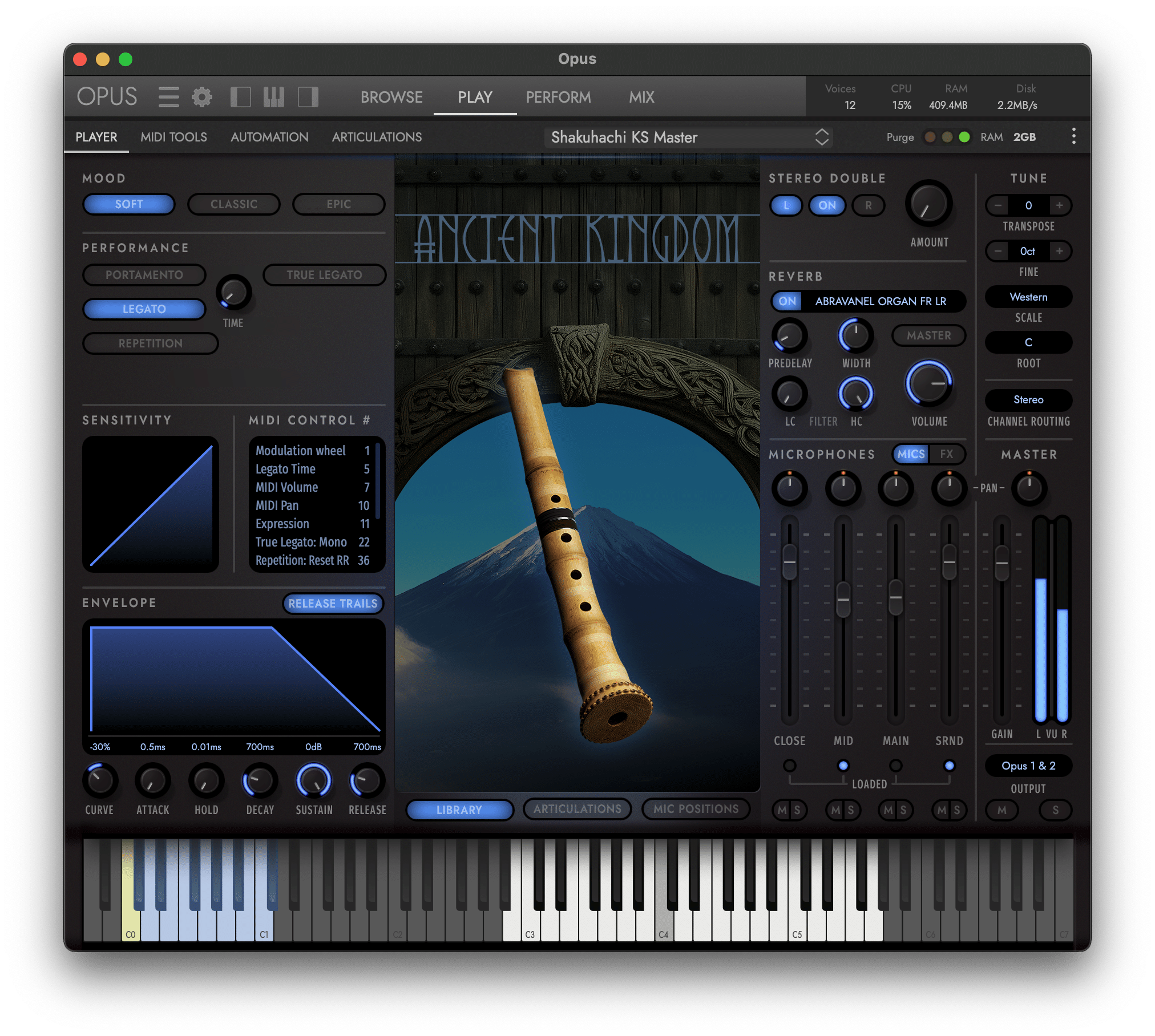This screenshot has width=1155, height=1036.
Task: Enable the PORTAMENTO performance mode
Action: tap(144, 275)
